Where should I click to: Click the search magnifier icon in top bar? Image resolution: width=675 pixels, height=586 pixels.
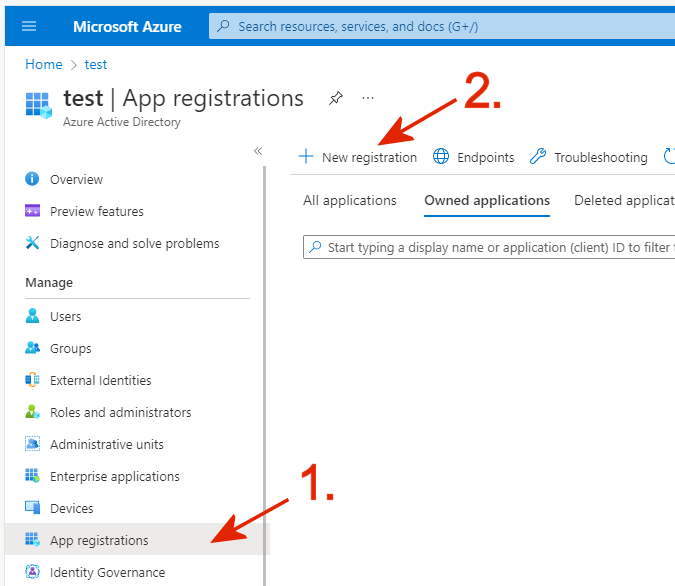[x=223, y=26]
